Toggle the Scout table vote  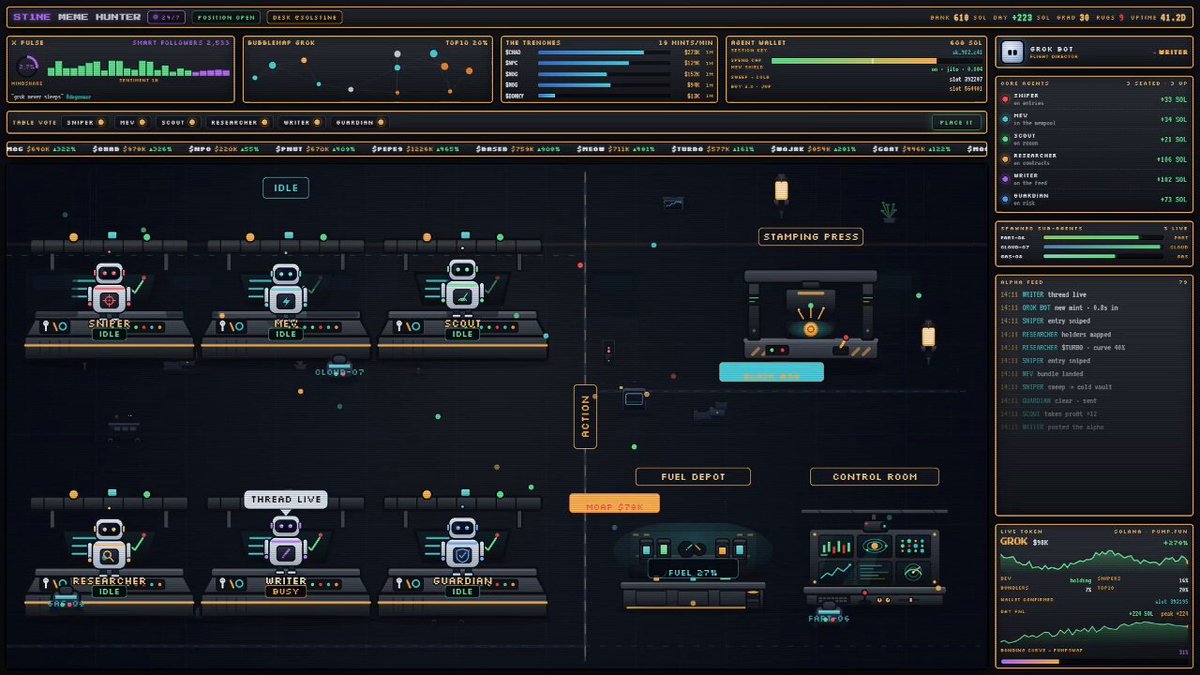[x=179, y=122]
